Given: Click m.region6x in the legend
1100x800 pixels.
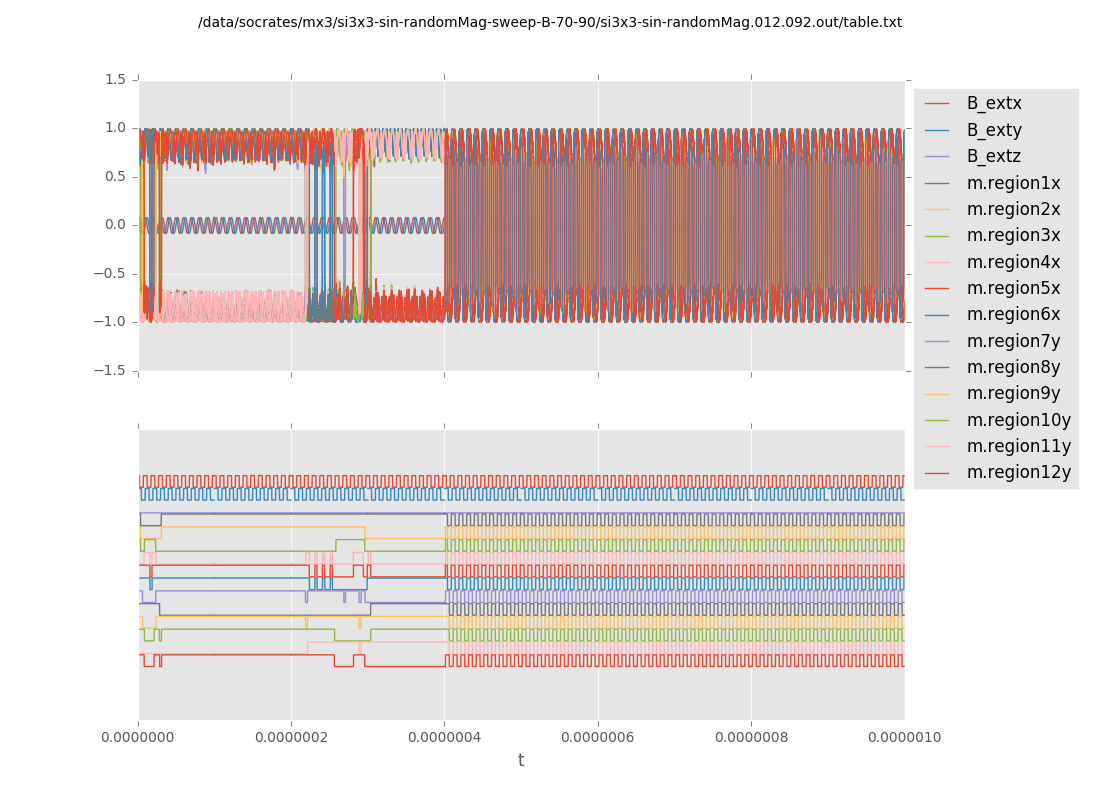Looking at the screenshot, I should [x=1013, y=314].
